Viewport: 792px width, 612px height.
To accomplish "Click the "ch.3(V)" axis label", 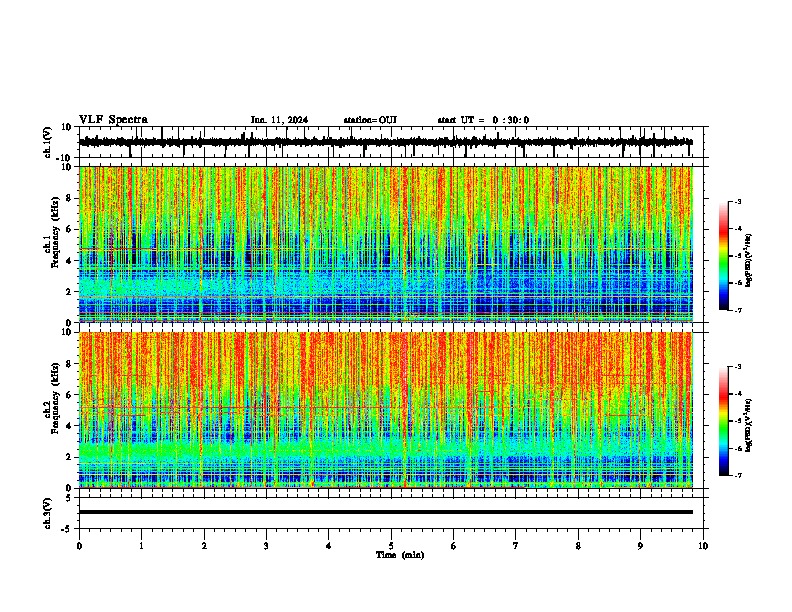I will [x=48, y=513].
